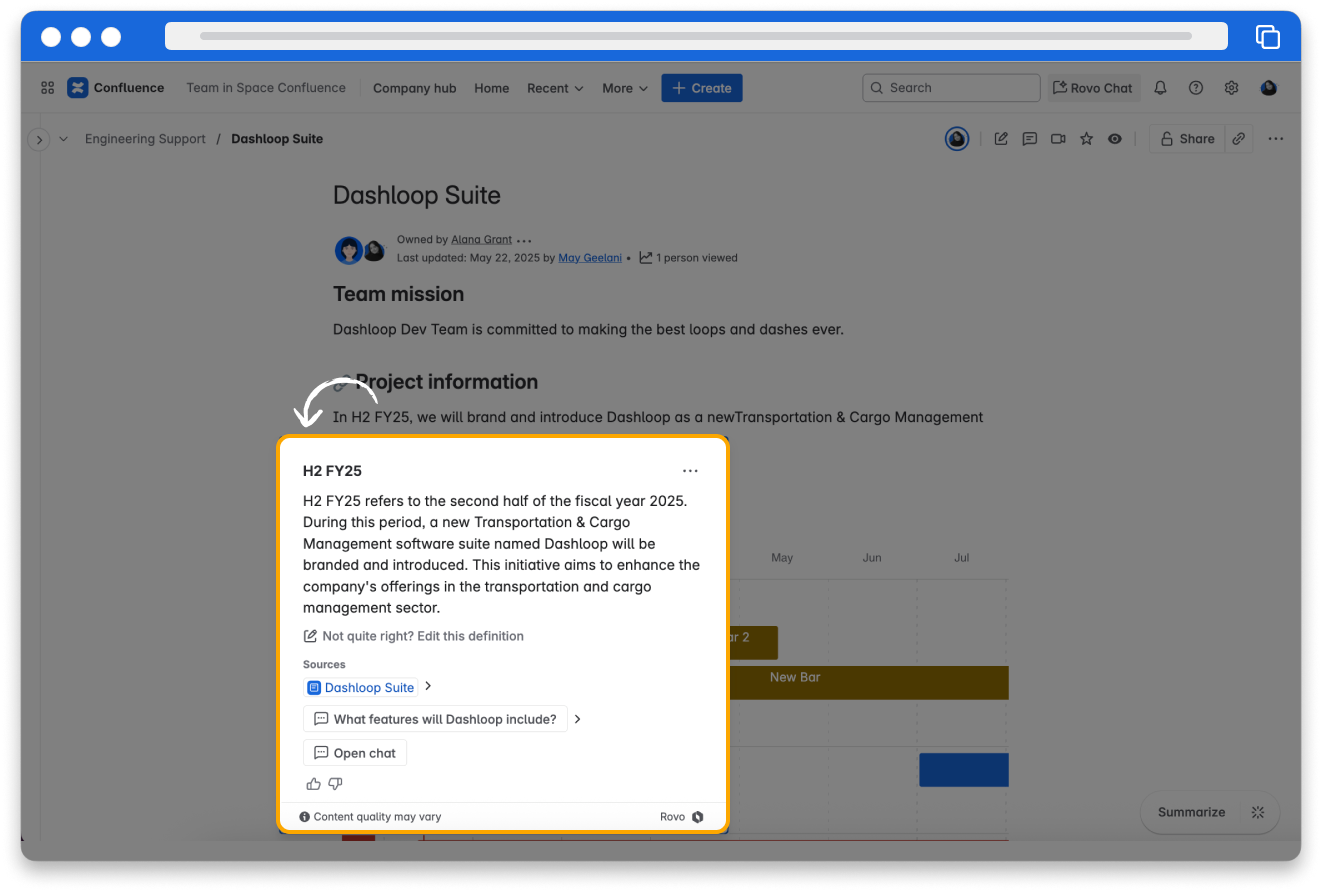The height and width of the screenshot is (892, 1322).
Task: Click the Content quality may vary info icon
Action: point(305,817)
